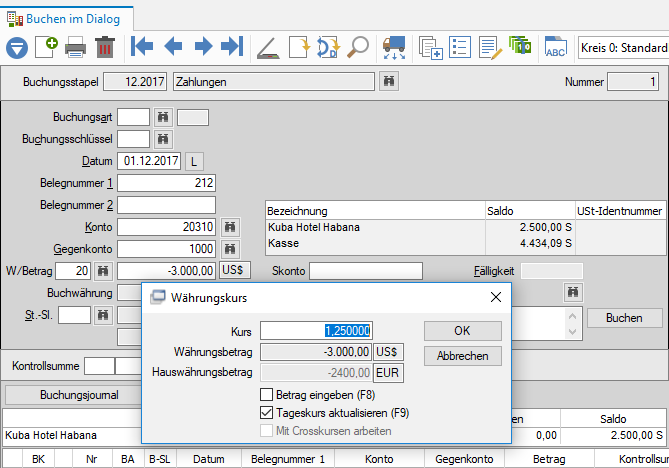The height and width of the screenshot is (468, 669).
Task: Open W/Betrag currency lookup binoculars
Action: tap(103, 271)
